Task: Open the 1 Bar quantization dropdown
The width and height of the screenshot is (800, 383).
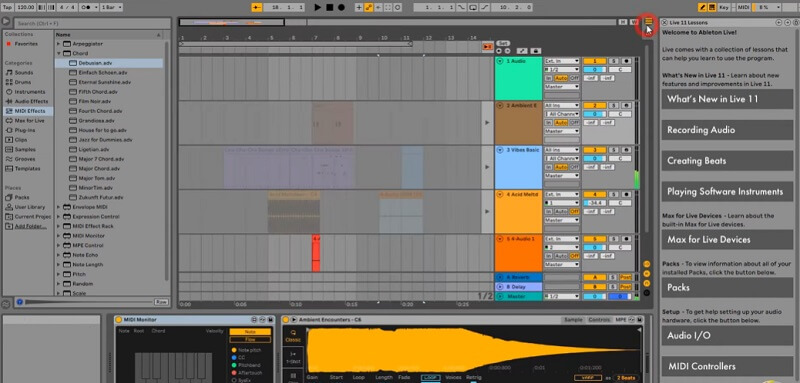Action: (112, 7)
